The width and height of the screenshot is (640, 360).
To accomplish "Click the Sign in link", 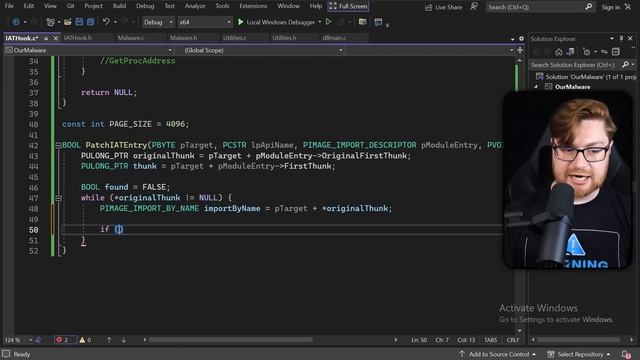I will pyautogui.click(x=611, y=7).
